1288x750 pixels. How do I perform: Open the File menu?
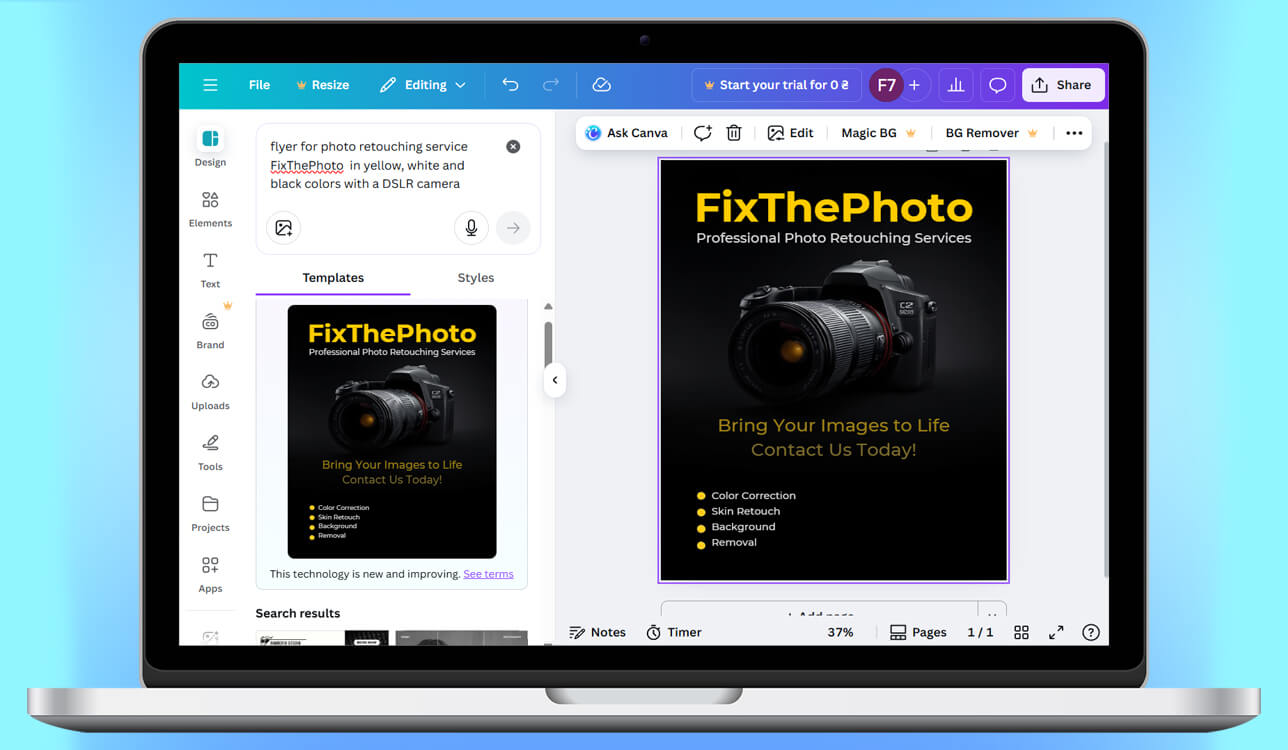259,85
